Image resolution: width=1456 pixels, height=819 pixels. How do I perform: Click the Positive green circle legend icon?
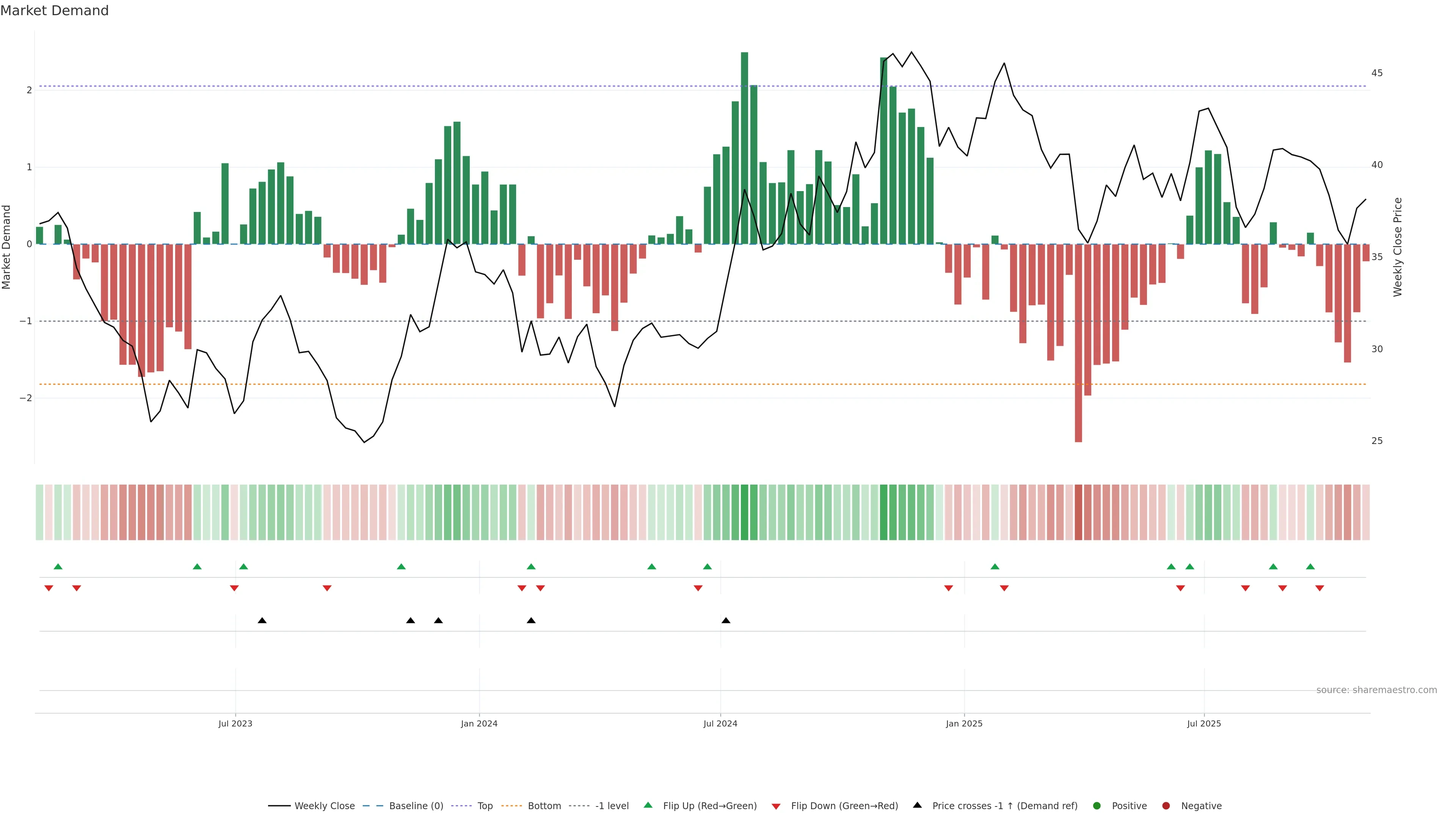[1097, 805]
